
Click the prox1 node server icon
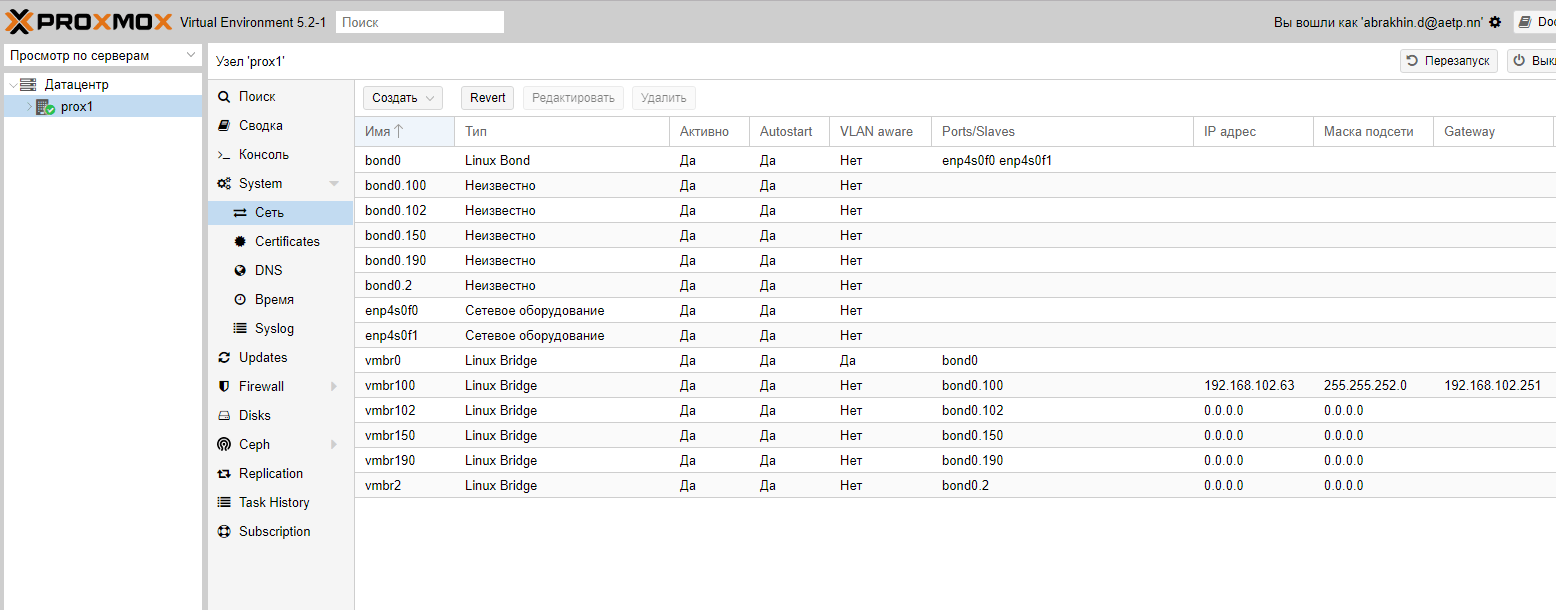click(45, 107)
